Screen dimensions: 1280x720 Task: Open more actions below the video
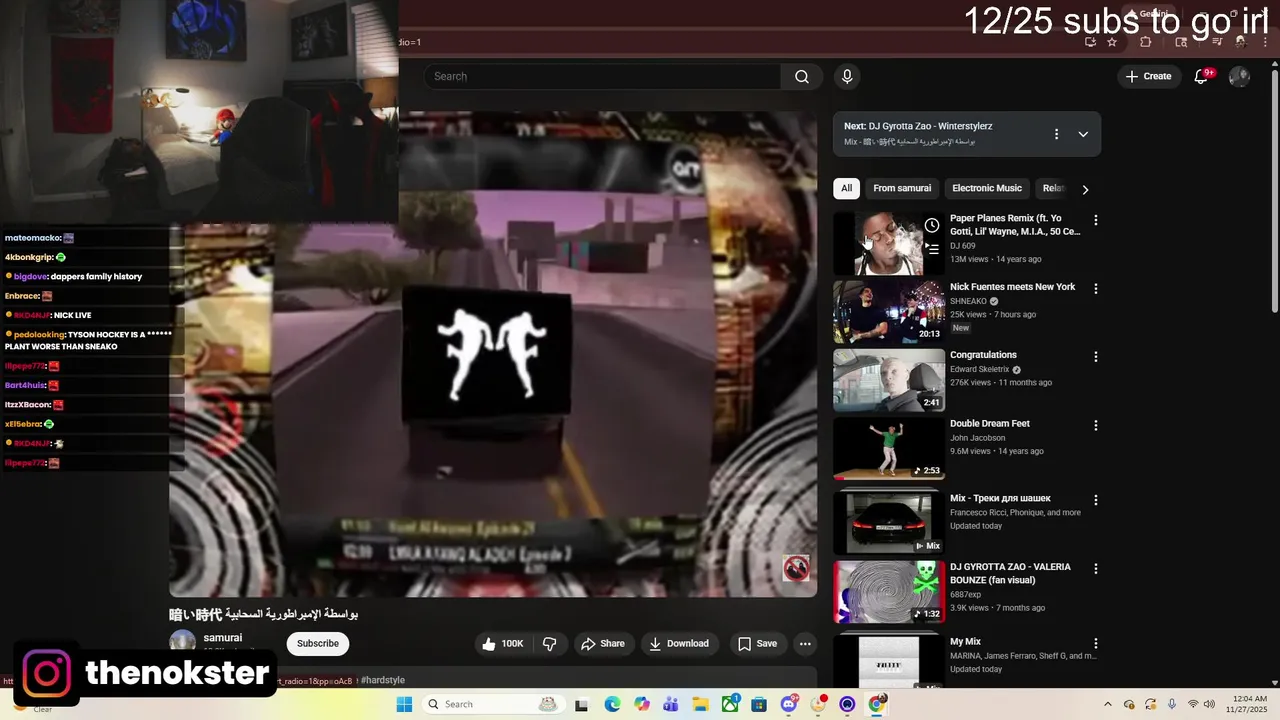pyautogui.click(x=805, y=644)
